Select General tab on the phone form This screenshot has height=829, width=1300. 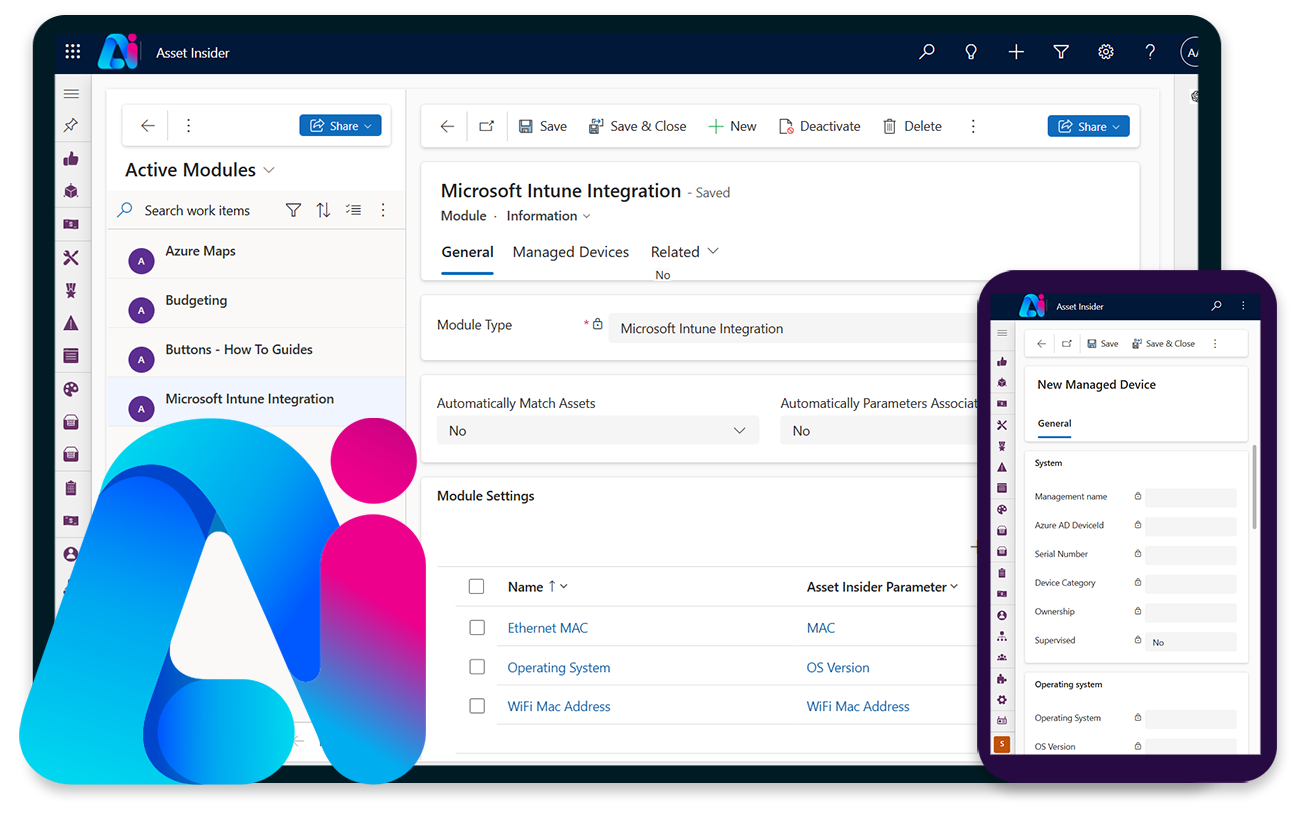point(1054,424)
